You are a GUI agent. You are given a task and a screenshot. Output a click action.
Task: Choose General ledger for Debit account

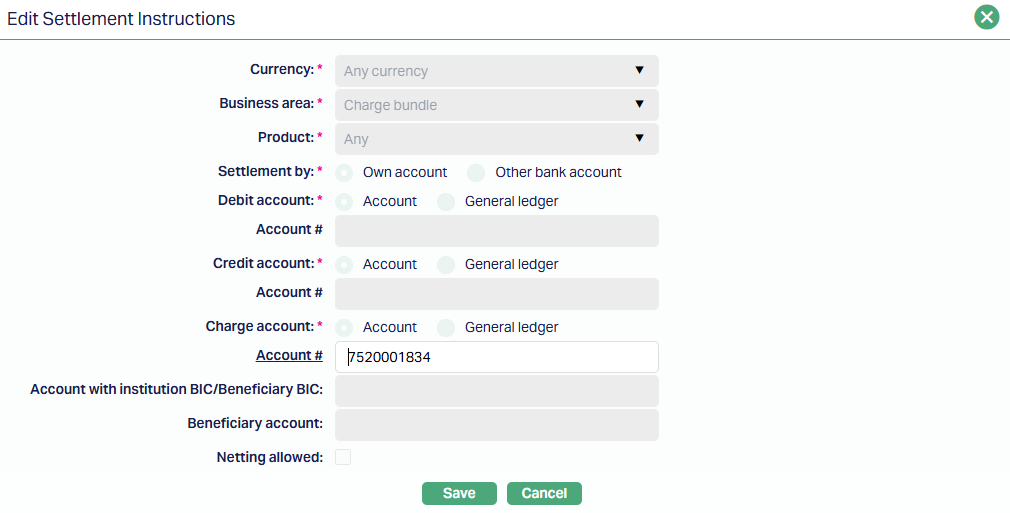tap(447, 201)
